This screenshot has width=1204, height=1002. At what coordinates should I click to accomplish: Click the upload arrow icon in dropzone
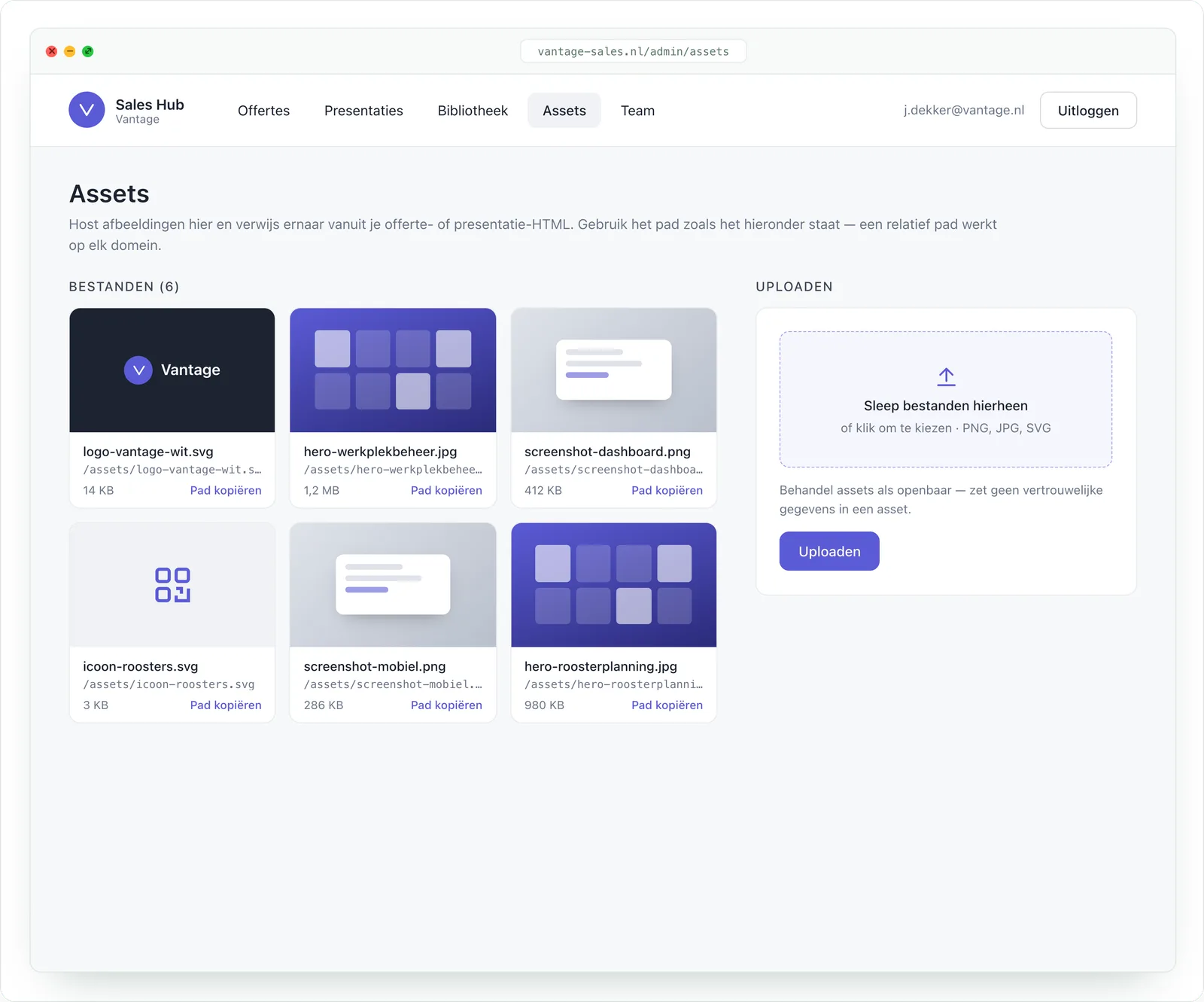tap(946, 376)
